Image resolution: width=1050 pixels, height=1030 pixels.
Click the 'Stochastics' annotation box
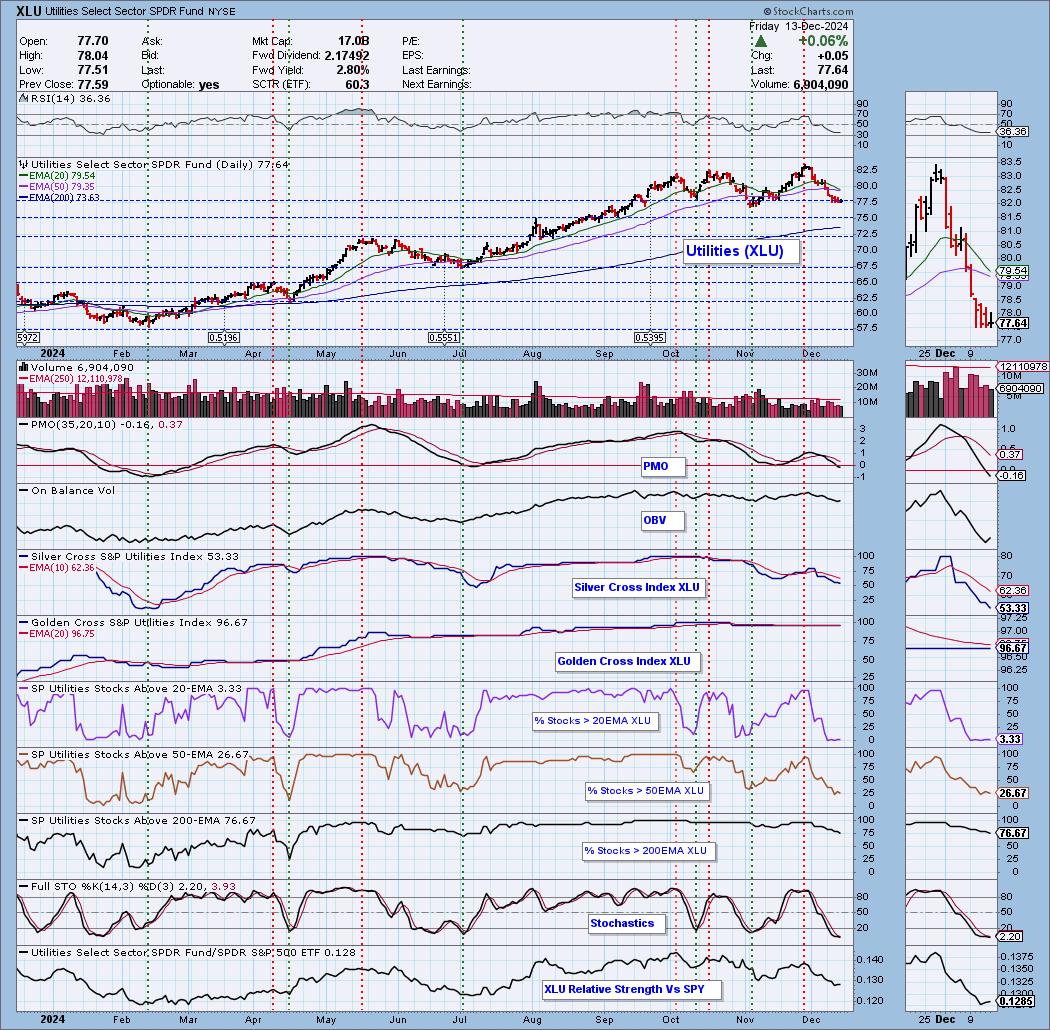tap(625, 924)
